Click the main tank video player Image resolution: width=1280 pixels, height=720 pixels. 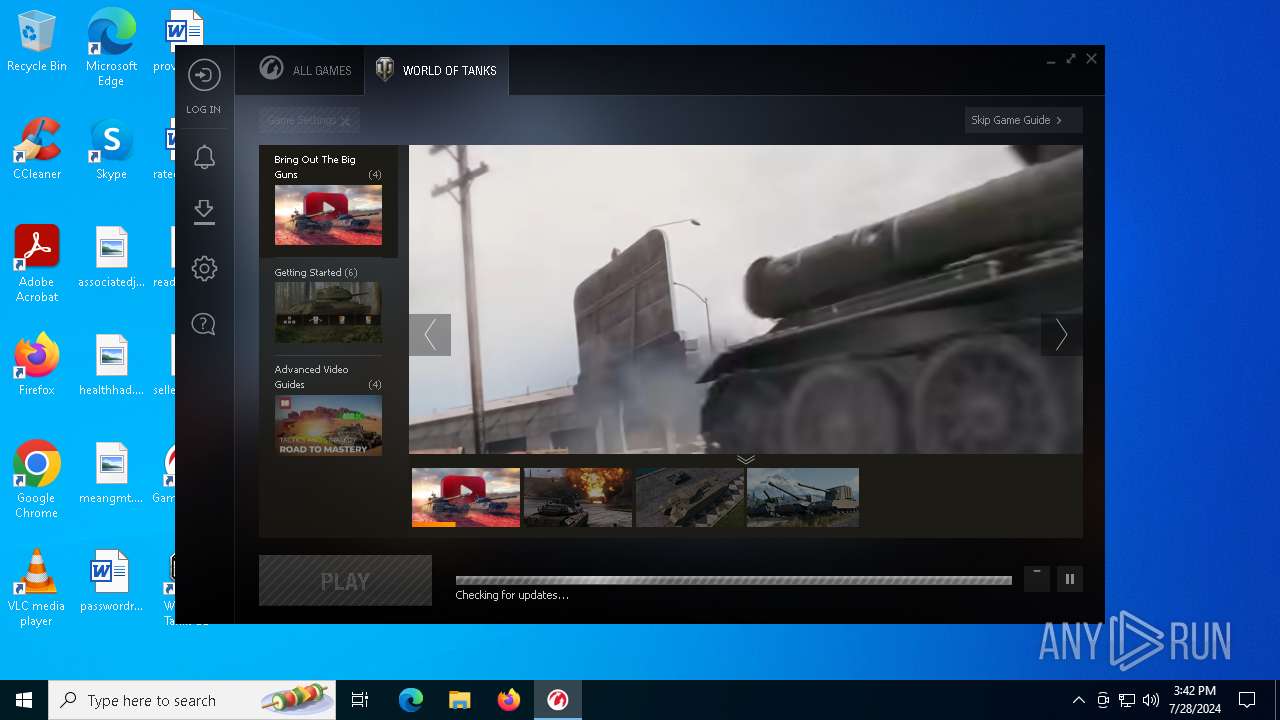coord(746,299)
